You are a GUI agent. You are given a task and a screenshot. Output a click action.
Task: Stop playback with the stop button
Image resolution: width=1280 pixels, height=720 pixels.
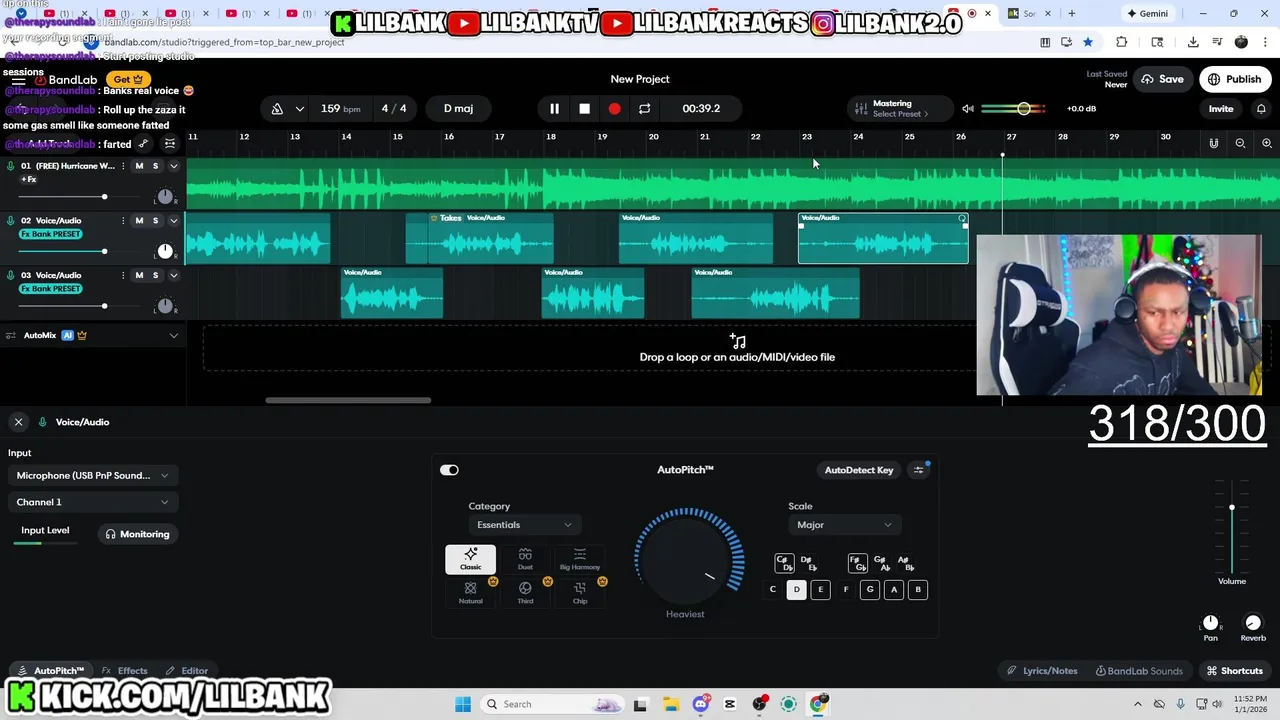(x=584, y=108)
